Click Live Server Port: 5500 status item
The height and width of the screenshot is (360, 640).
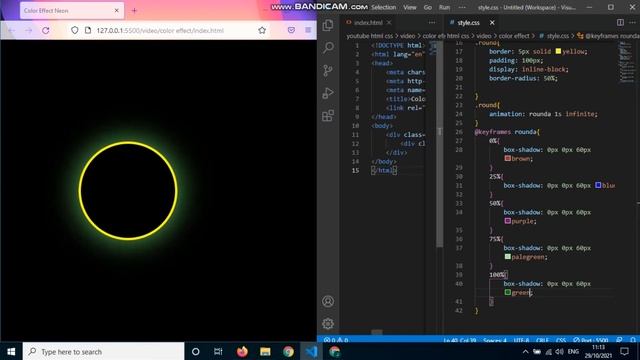point(591,340)
